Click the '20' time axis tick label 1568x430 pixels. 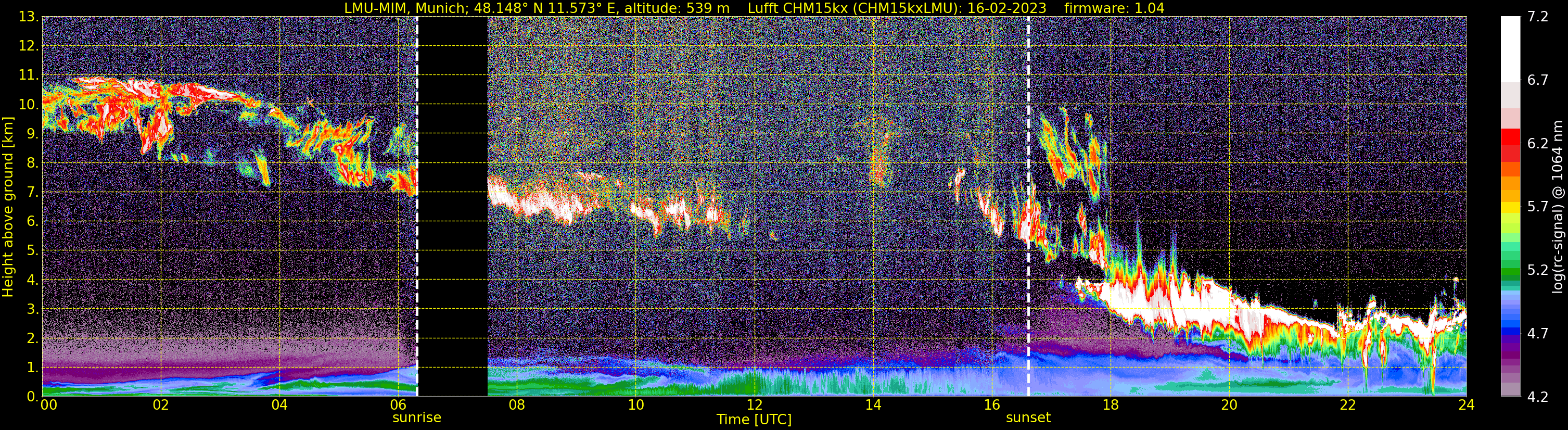[x=1229, y=406]
